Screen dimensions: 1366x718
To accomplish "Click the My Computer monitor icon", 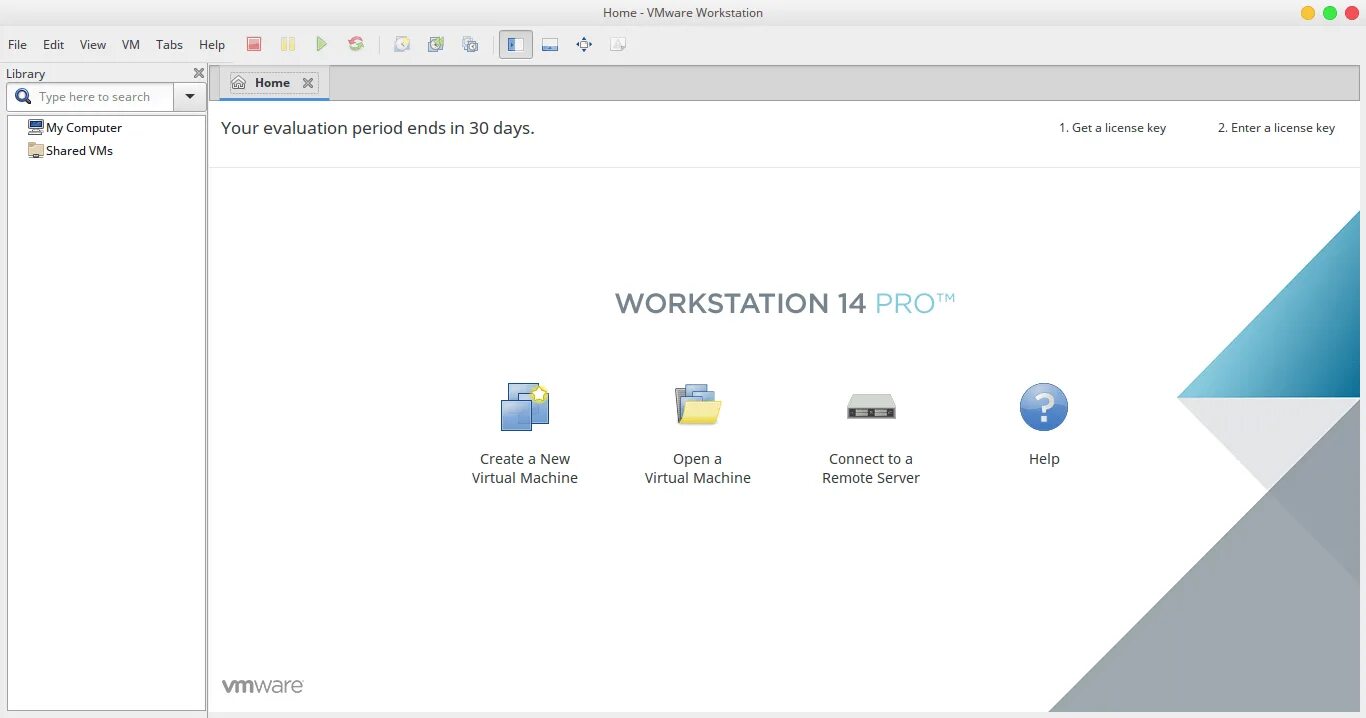I will tap(36, 127).
